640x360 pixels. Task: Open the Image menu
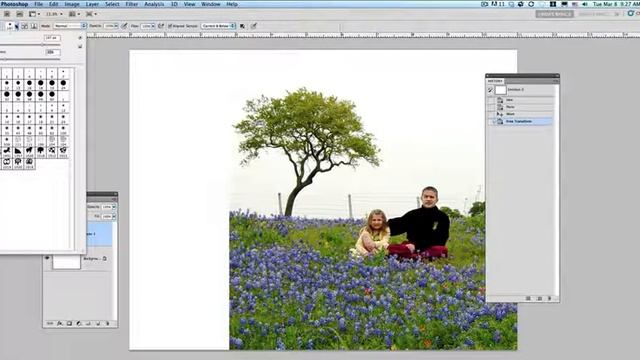[72, 4]
